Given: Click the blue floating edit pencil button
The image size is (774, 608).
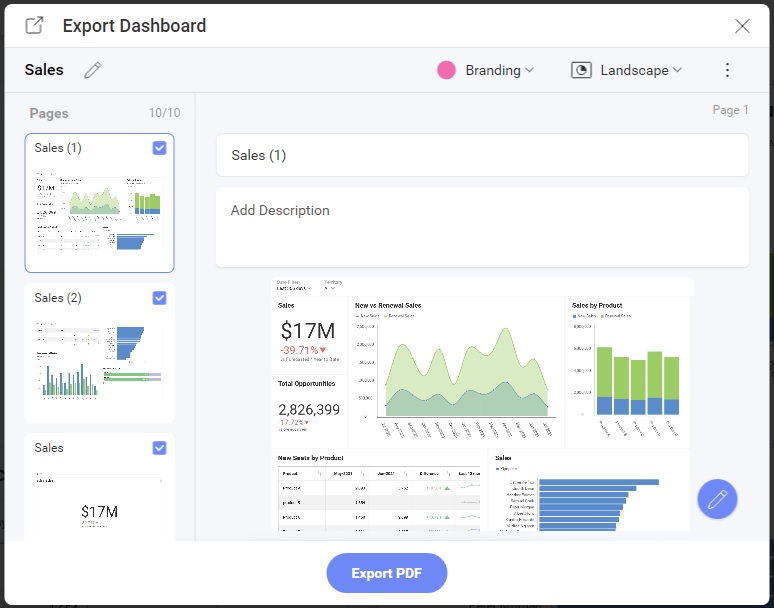Looking at the screenshot, I should point(717,499).
